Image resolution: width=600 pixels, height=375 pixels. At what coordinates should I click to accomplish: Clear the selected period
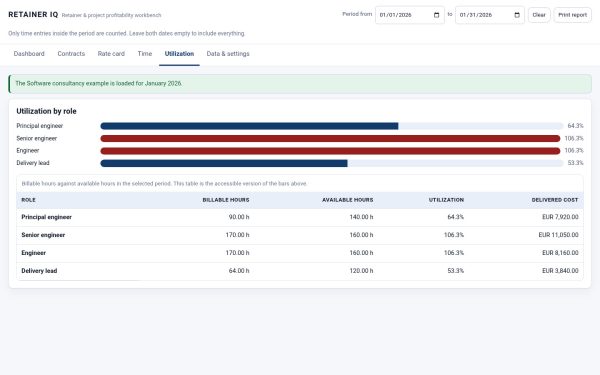(x=539, y=15)
